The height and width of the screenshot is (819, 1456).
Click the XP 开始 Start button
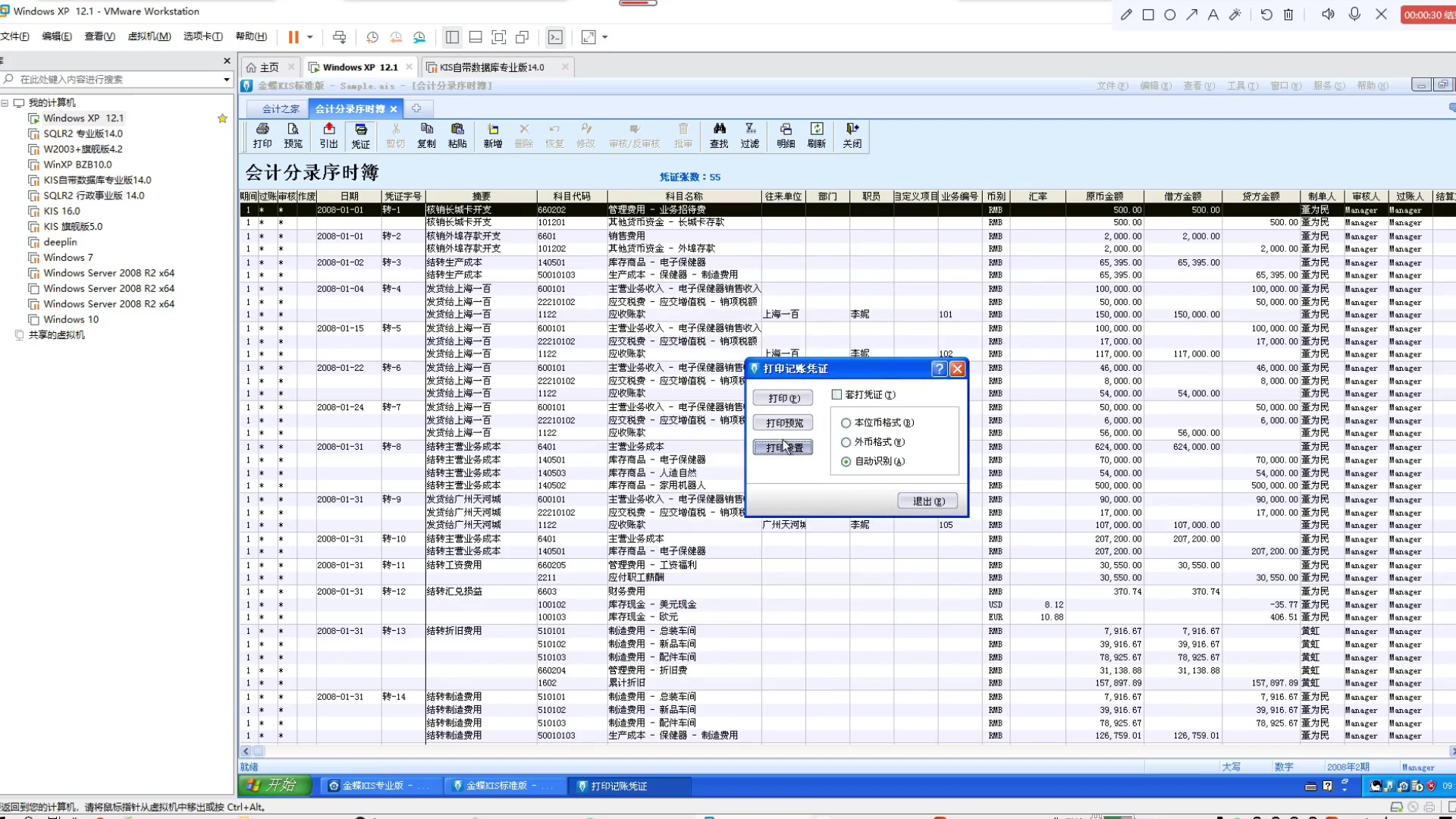coord(276,786)
